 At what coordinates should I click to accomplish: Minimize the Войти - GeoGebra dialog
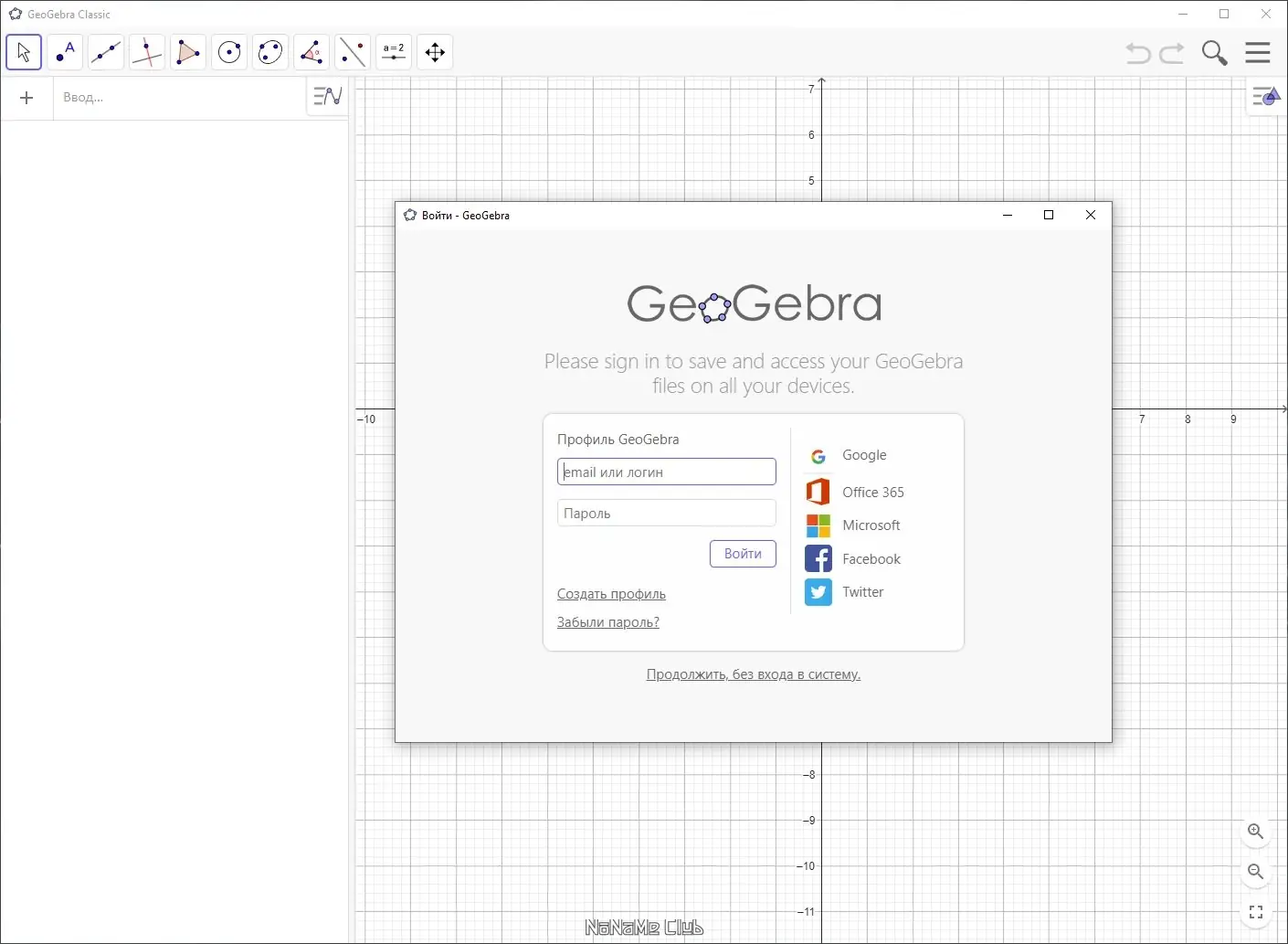(x=1008, y=215)
